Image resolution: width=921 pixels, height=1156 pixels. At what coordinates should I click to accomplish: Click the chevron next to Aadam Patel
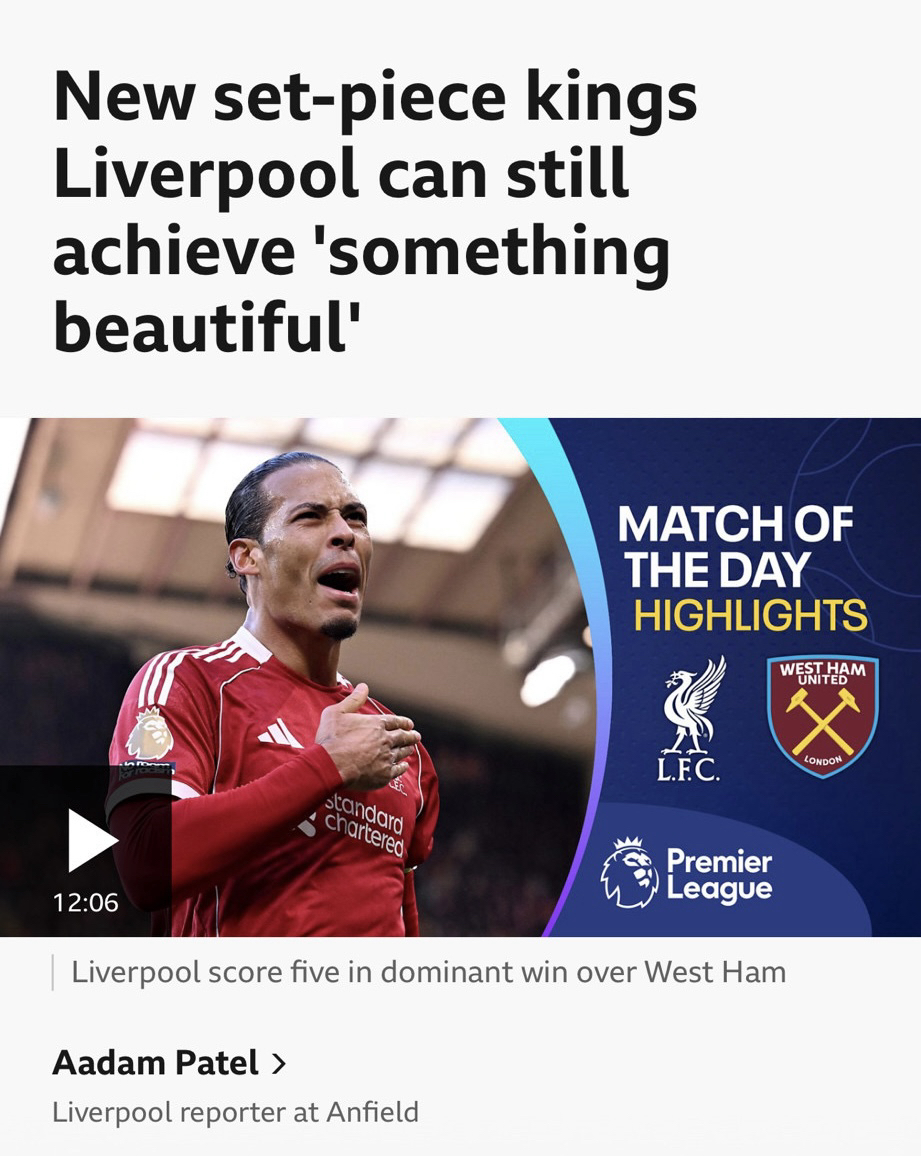tap(278, 1064)
